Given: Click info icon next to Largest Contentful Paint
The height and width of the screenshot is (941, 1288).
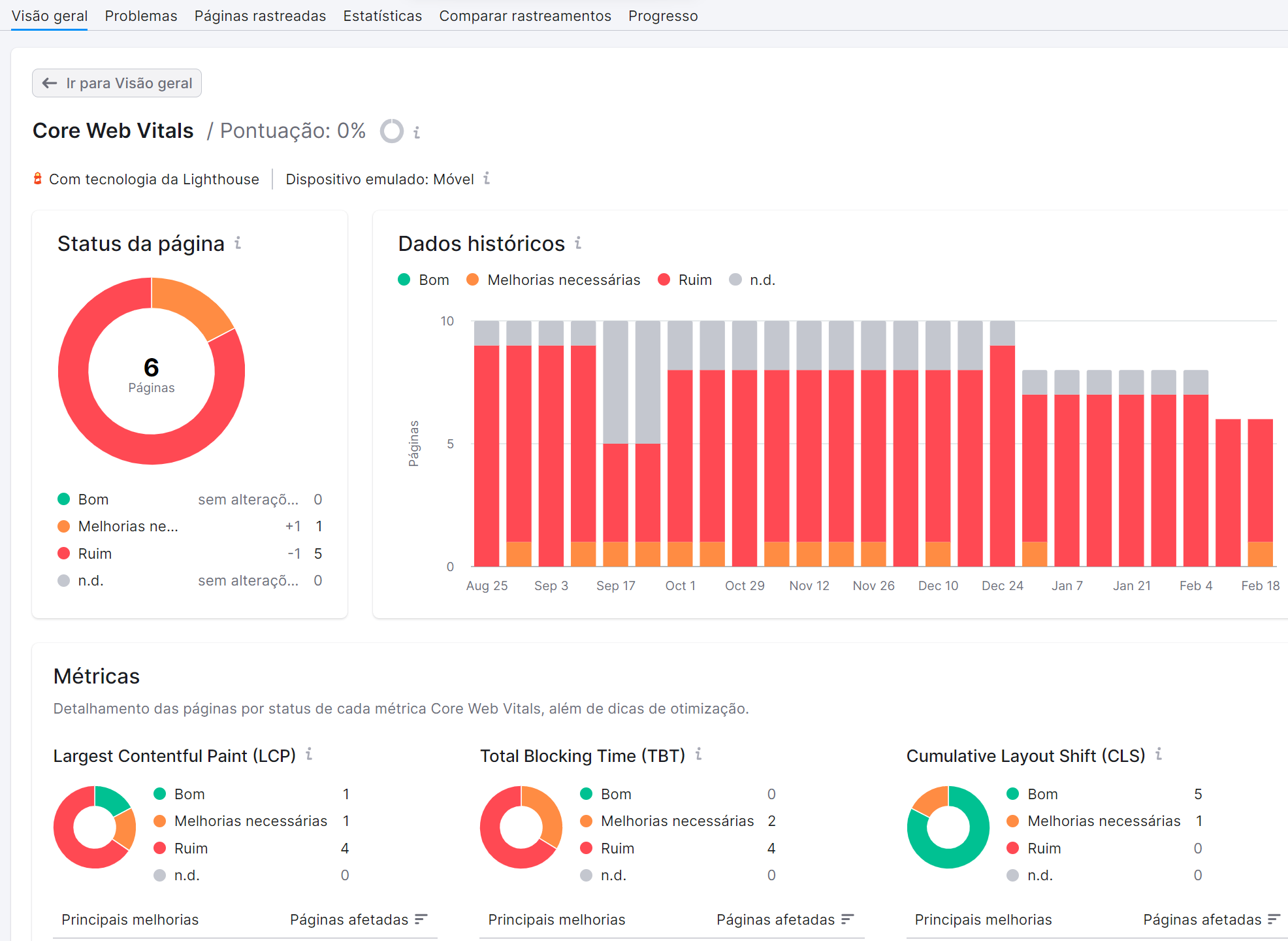Looking at the screenshot, I should [309, 754].
